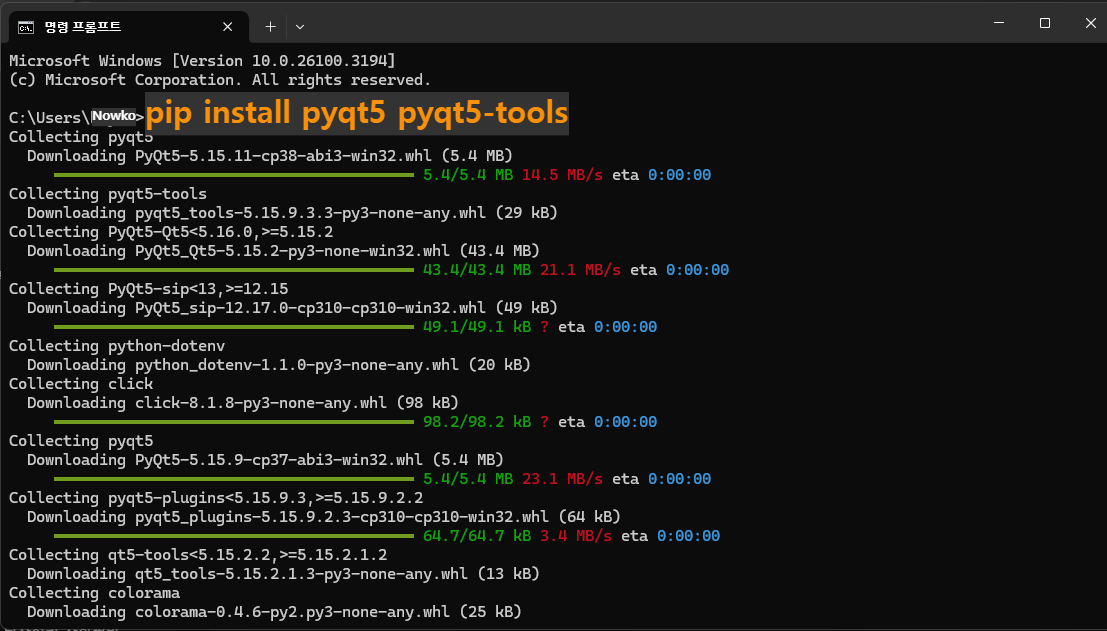
Task: Click 'Downloading colorama-0.4.6-py2.py3-none-any.whl (25 kB)' line
Action: [275, 613]
